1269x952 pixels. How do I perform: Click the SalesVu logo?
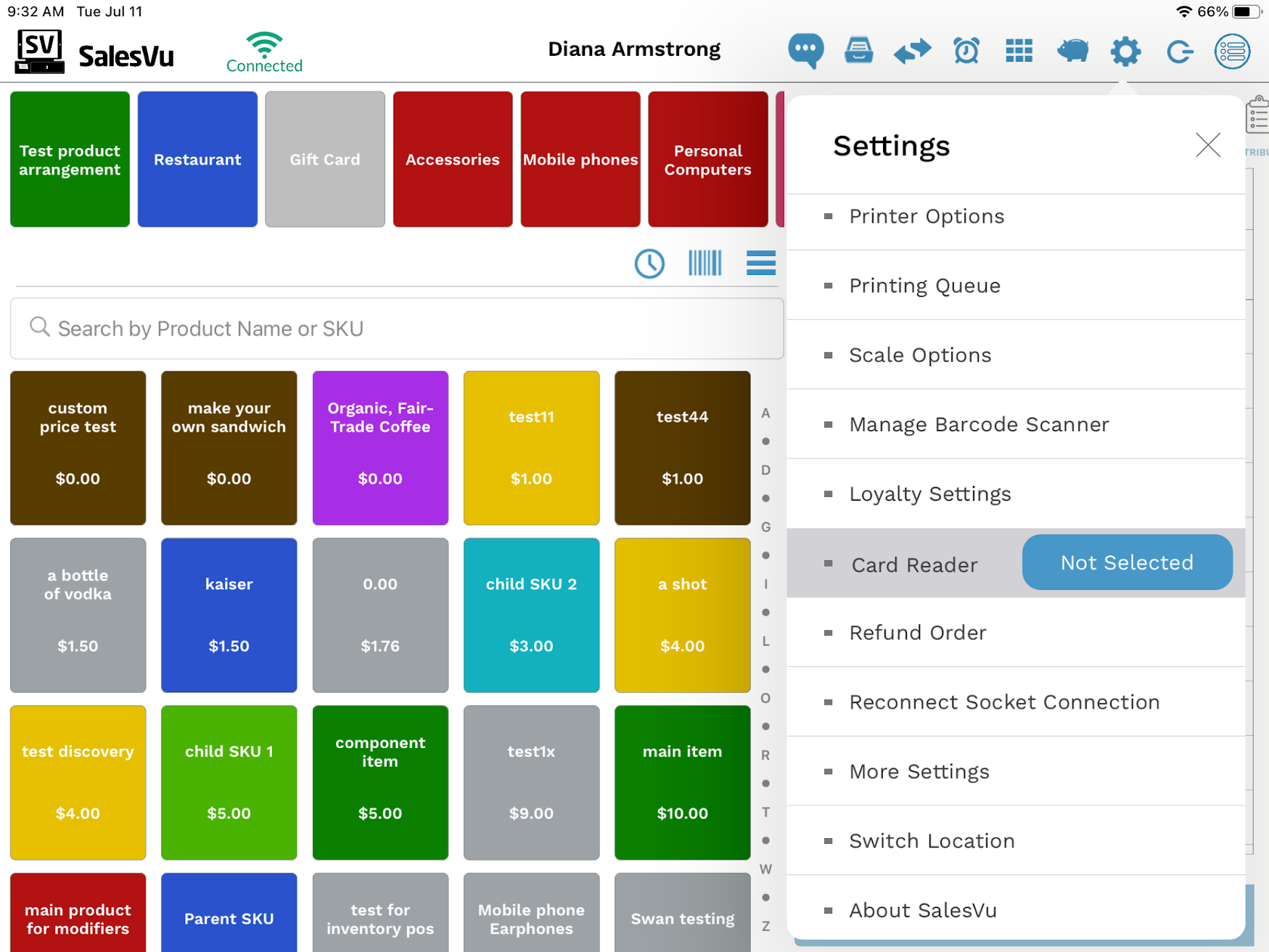tap(94, 52)
